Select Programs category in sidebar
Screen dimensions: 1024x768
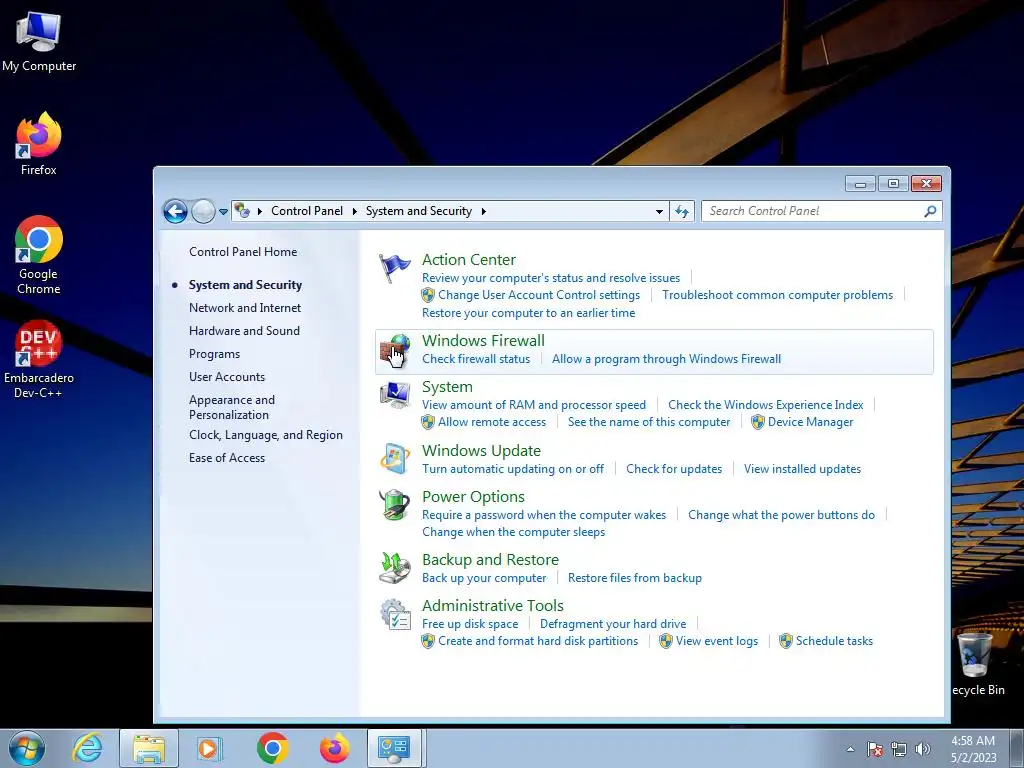pos(214,354)
